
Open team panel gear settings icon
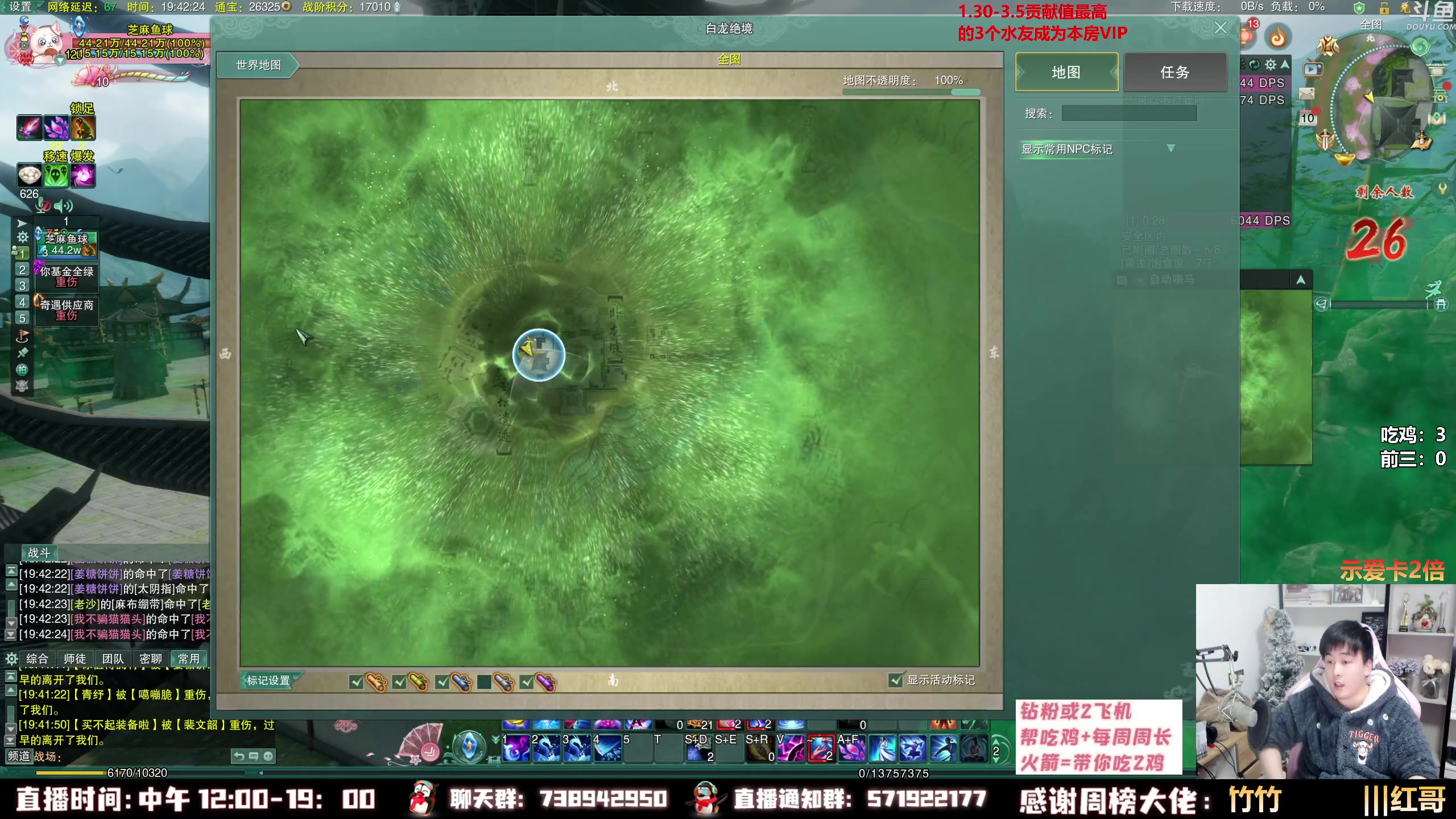point(22,237)
